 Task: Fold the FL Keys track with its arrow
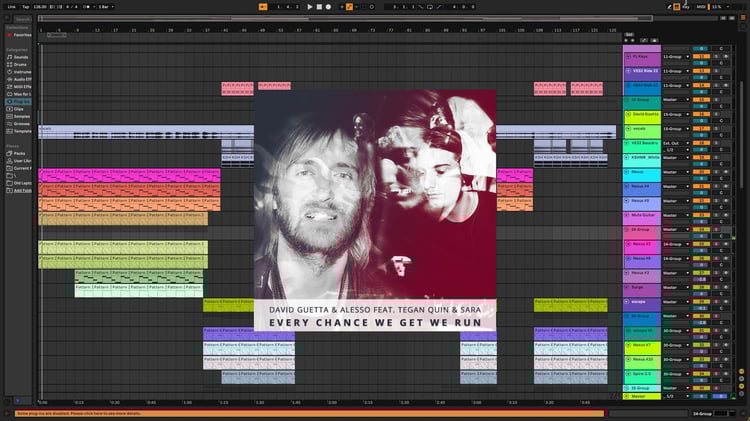tap(628, 57)
